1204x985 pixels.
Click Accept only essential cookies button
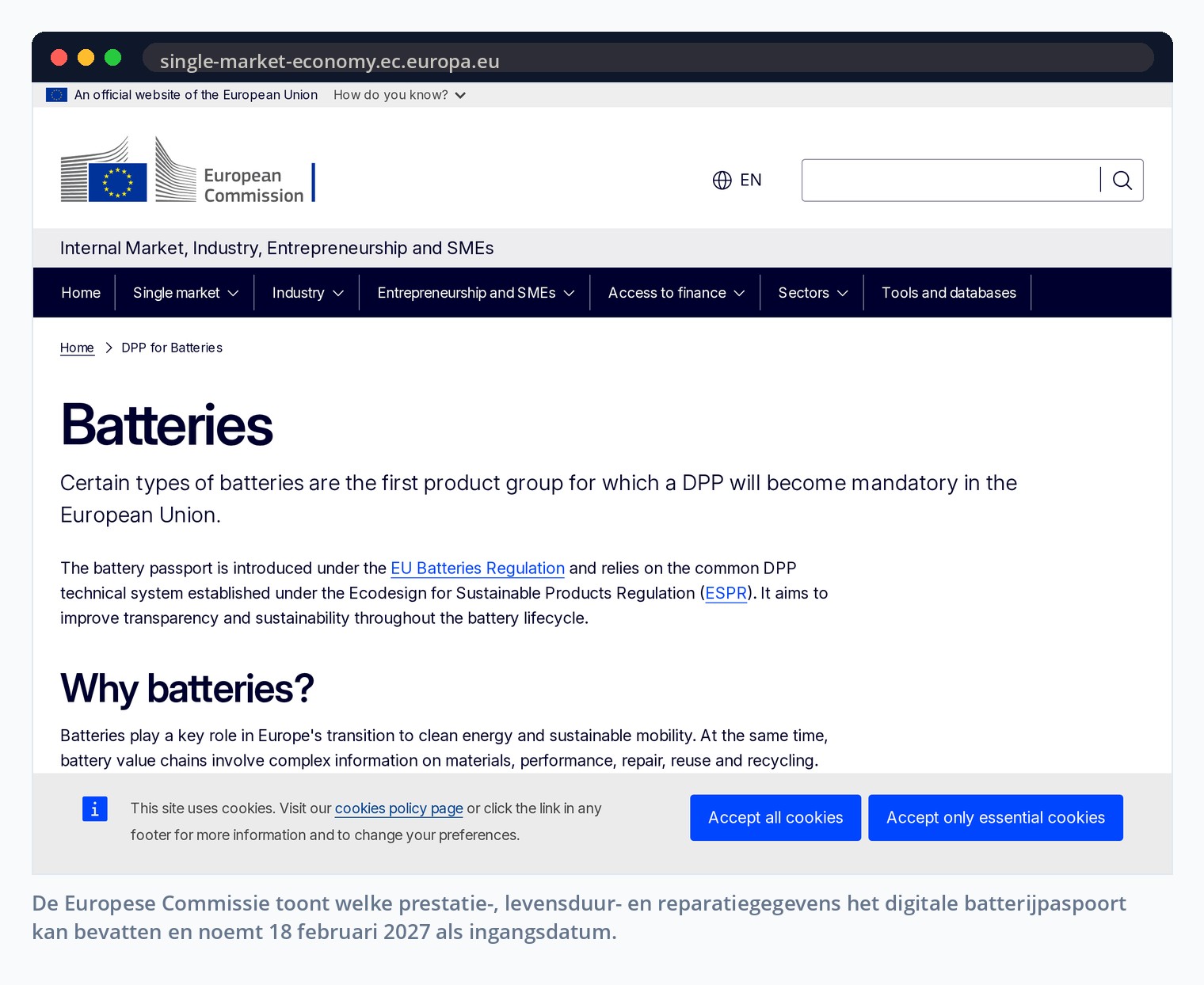[x=996, y=818]
